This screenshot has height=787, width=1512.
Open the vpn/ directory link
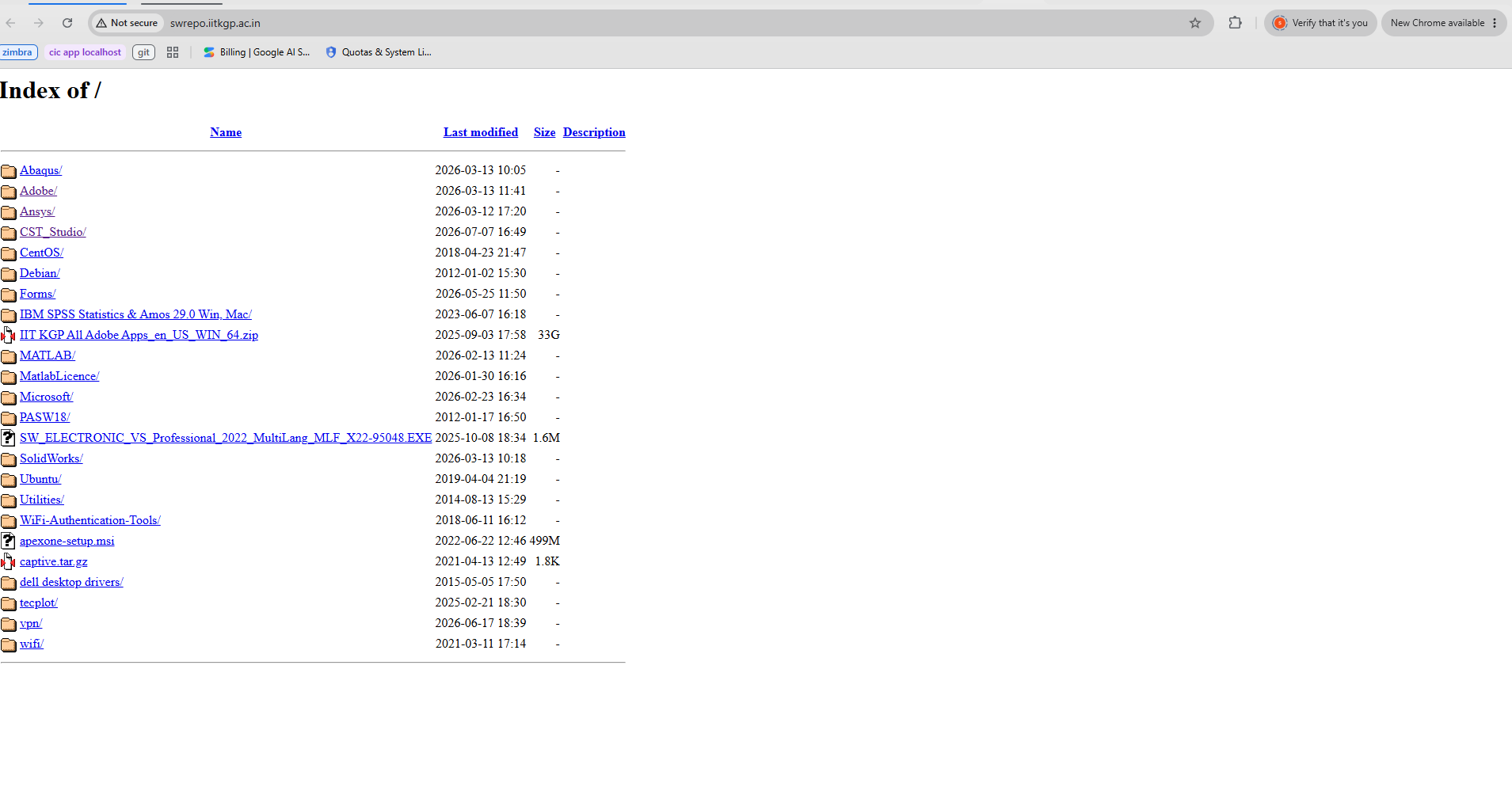(x=31, y=623)
